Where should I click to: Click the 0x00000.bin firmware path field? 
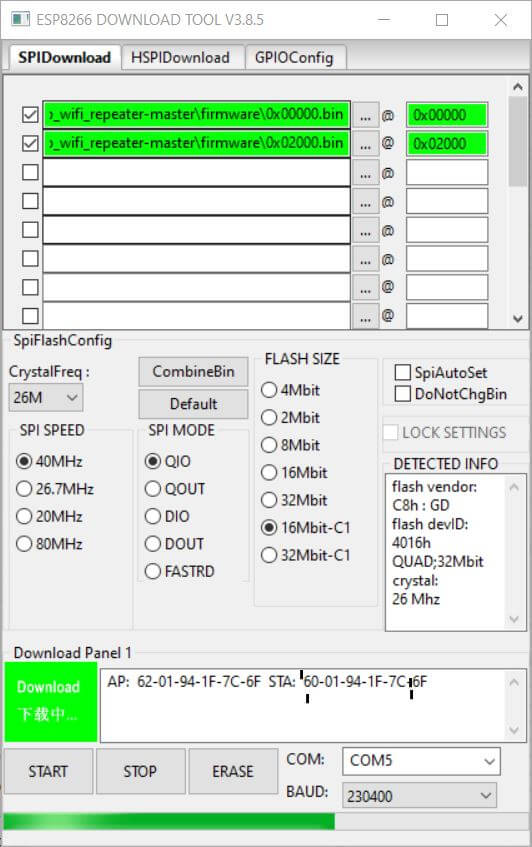(x=197, y=115)
